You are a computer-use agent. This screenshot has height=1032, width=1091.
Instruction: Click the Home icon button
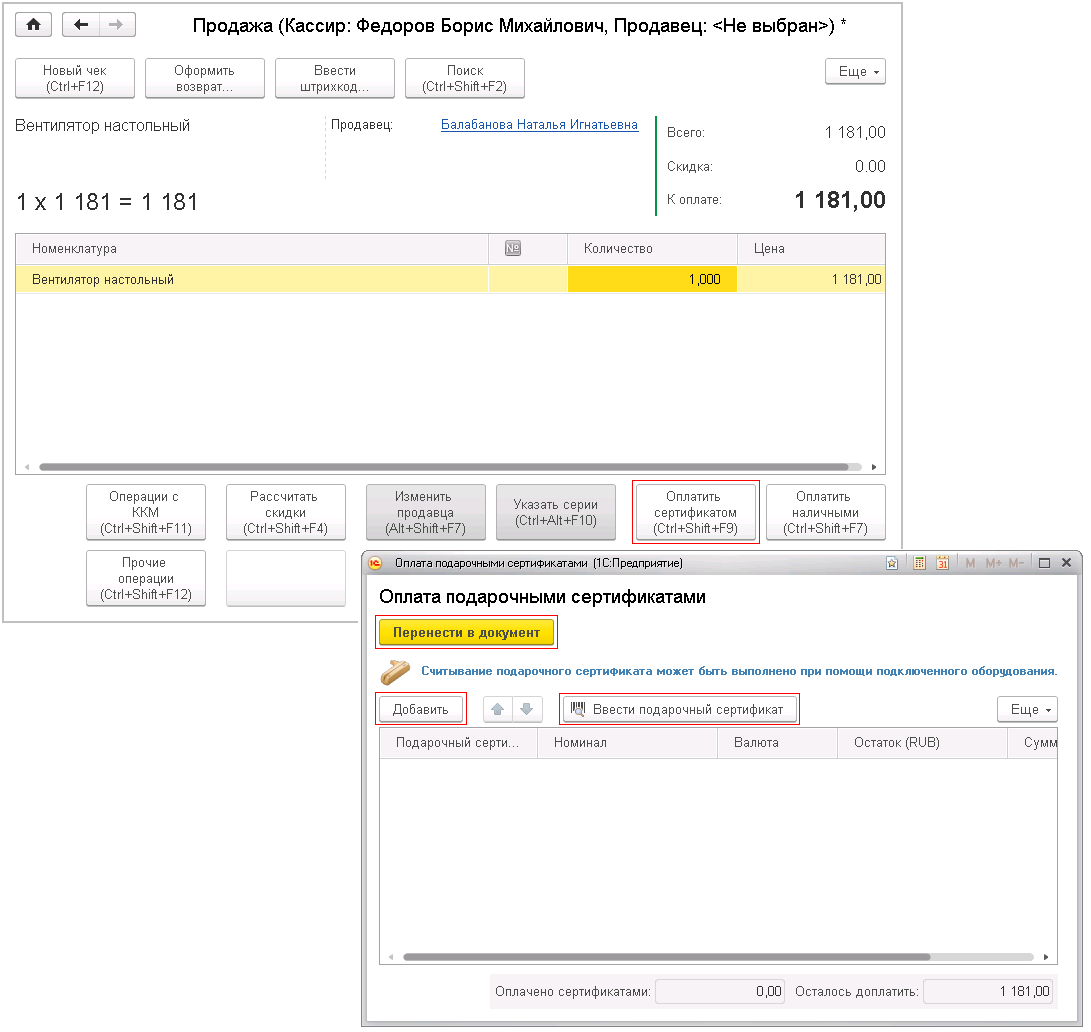[34, 25]
